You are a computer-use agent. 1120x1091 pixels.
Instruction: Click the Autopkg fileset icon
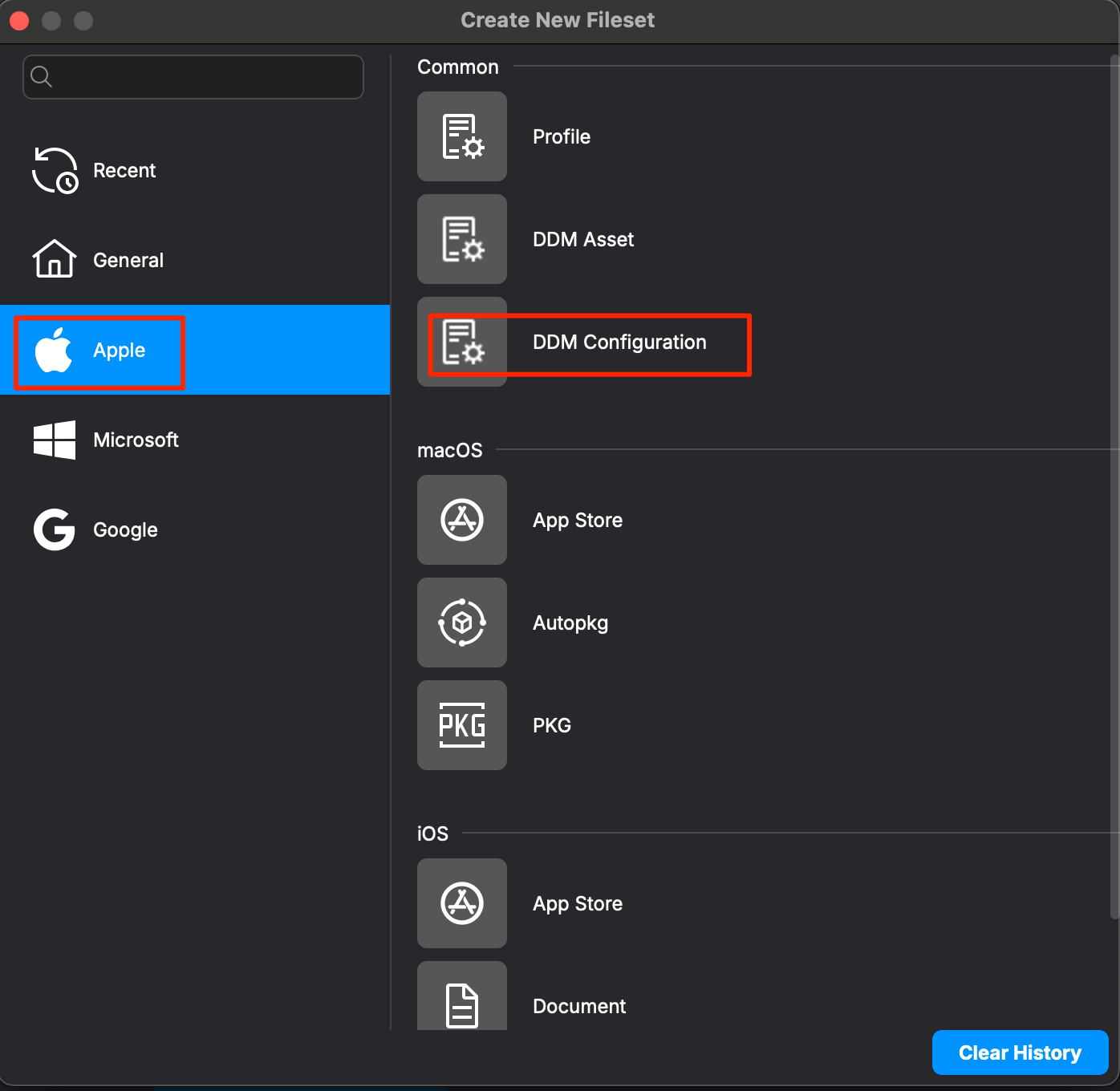(x=462, y=623)
